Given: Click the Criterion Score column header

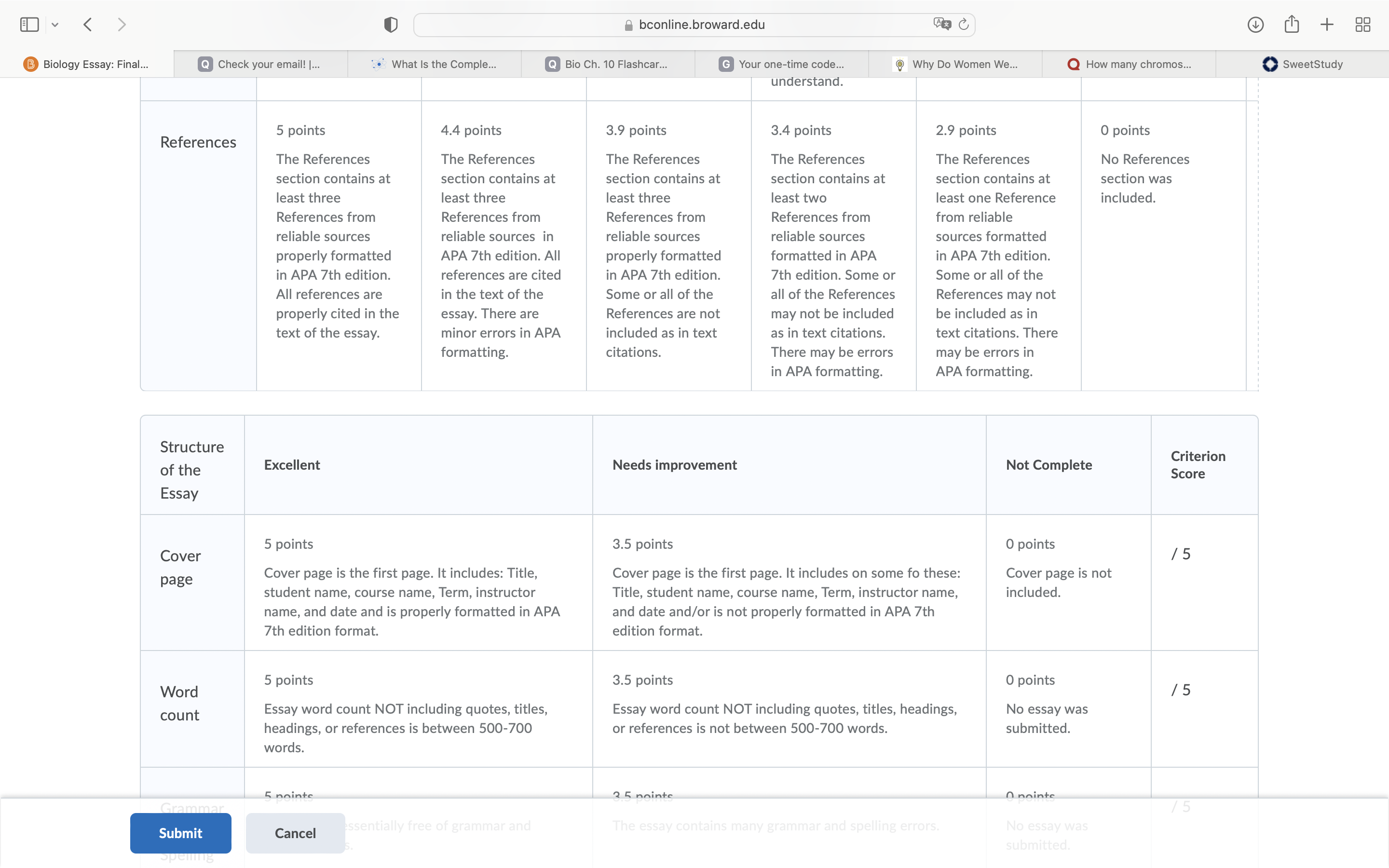Looking at the screenshot, I should pyautogui.click(x=1198, y=464).
